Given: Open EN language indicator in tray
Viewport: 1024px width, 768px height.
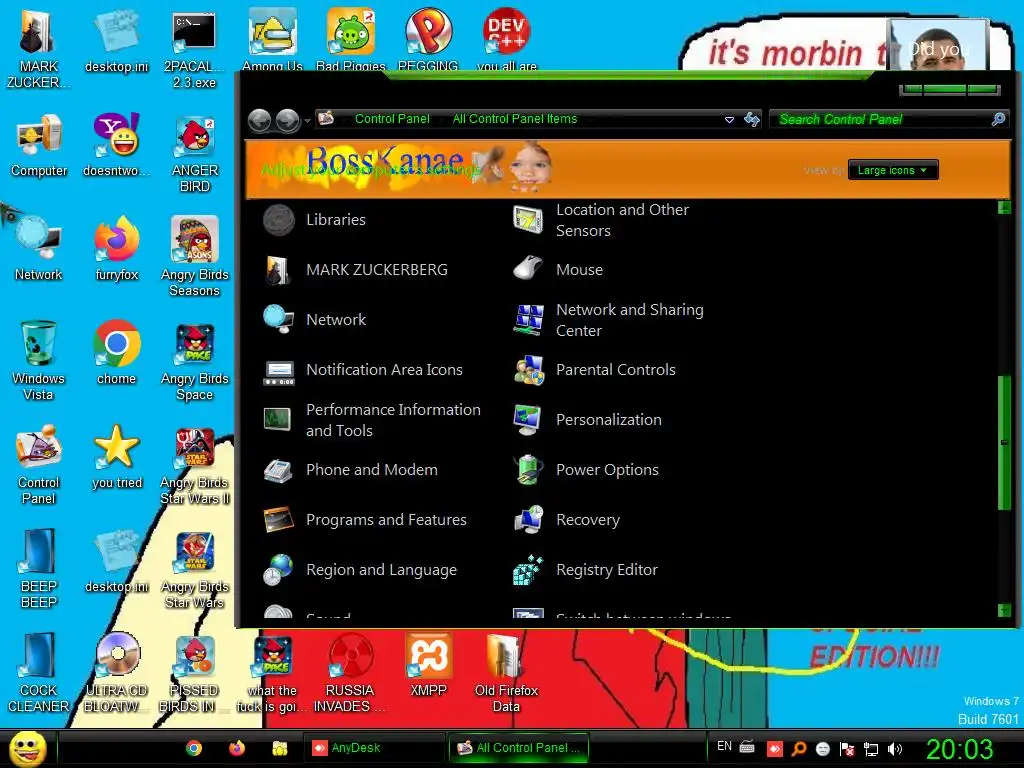Looking at the screenshot, I should tap(724, 746).
